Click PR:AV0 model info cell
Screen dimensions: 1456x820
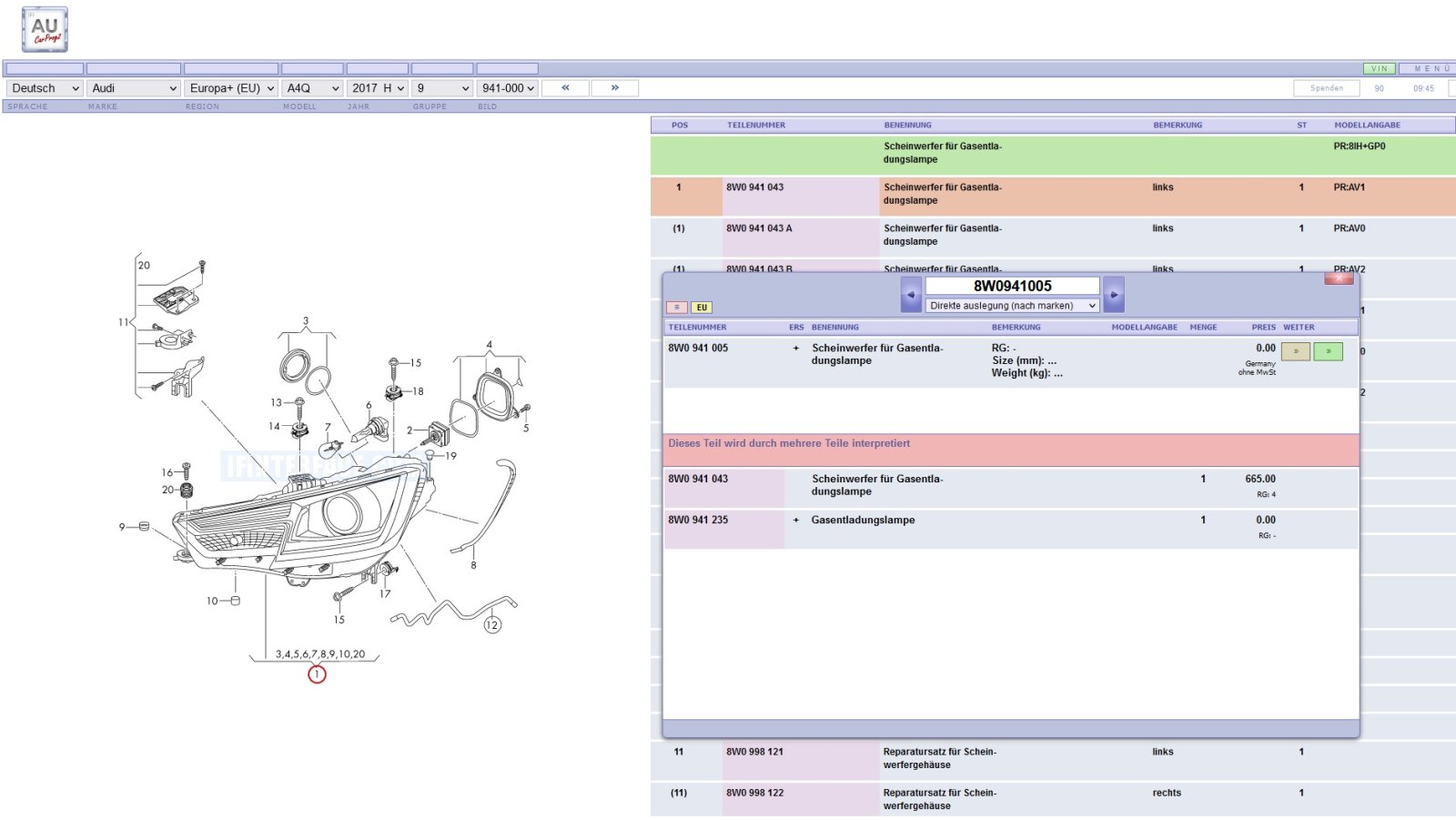pos(1349,228)
